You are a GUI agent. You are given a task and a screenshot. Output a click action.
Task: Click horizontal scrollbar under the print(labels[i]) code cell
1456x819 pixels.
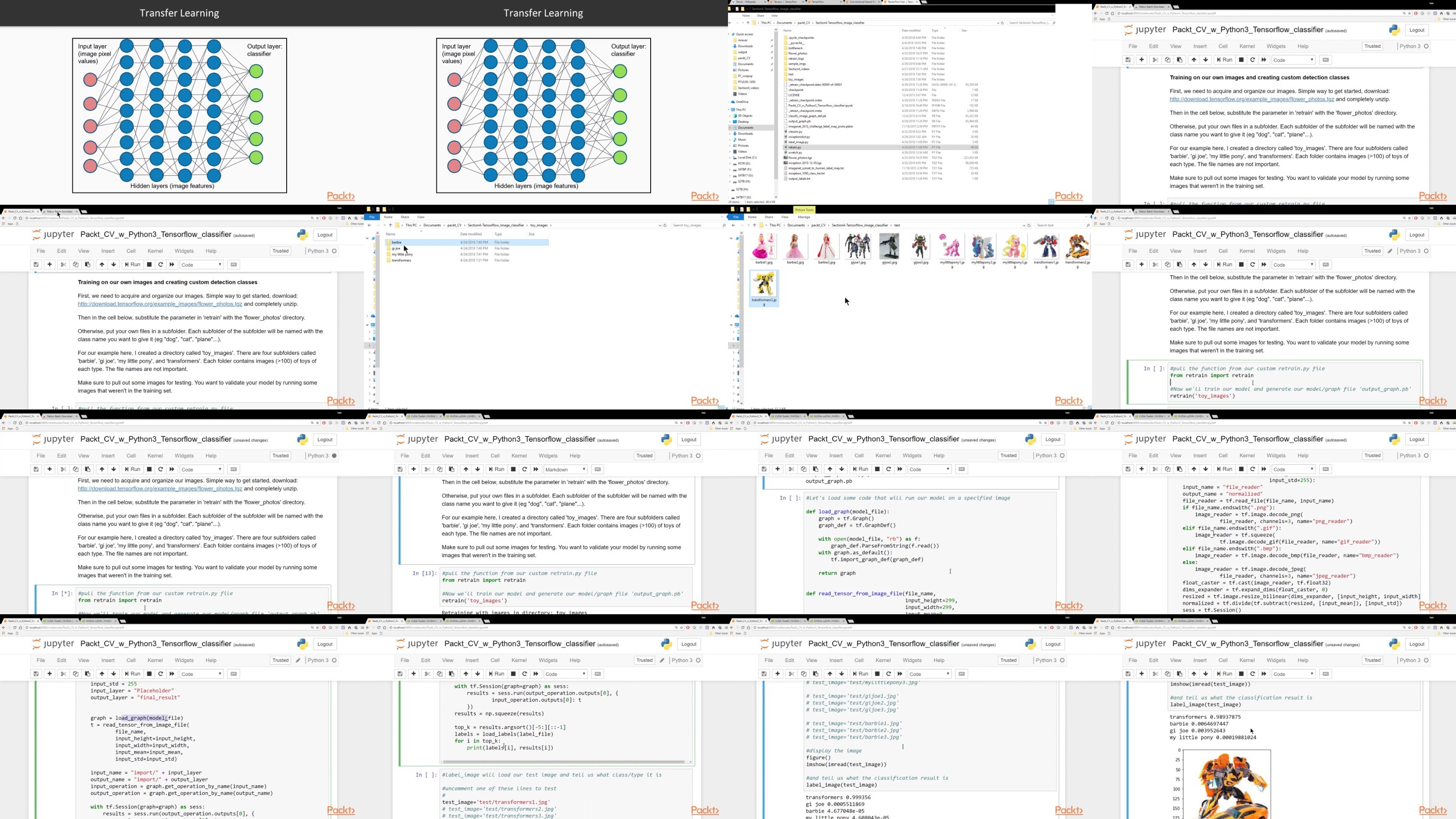click(565, 762)
